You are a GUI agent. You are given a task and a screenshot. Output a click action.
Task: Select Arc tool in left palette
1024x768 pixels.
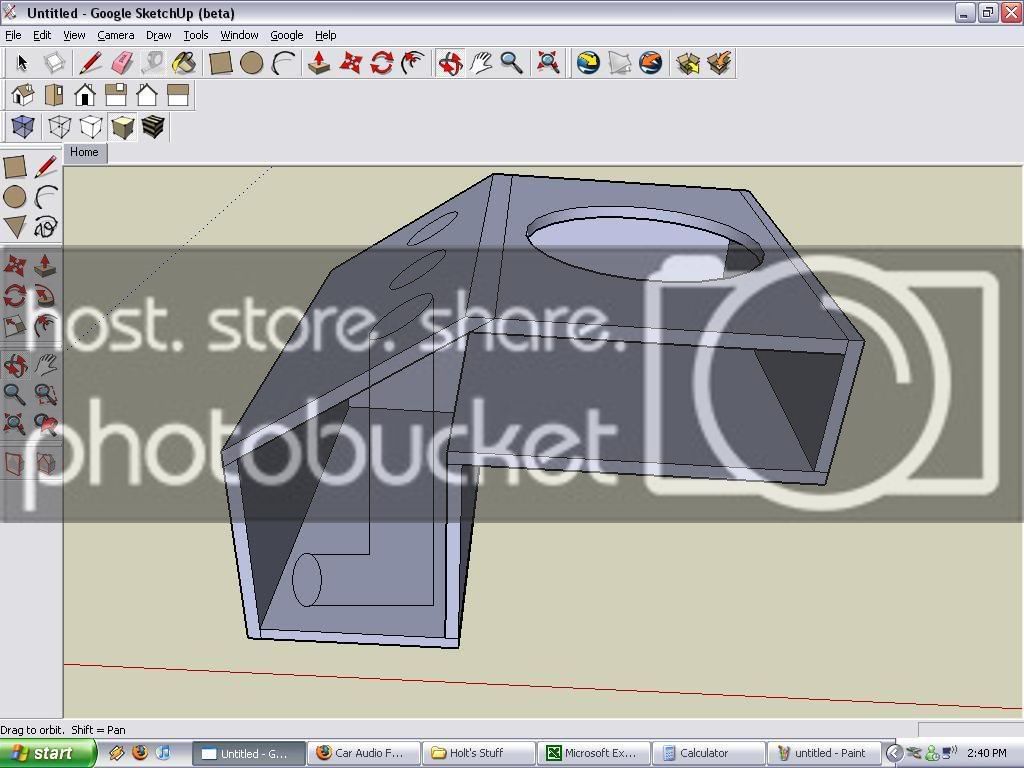tap(46, 197)
